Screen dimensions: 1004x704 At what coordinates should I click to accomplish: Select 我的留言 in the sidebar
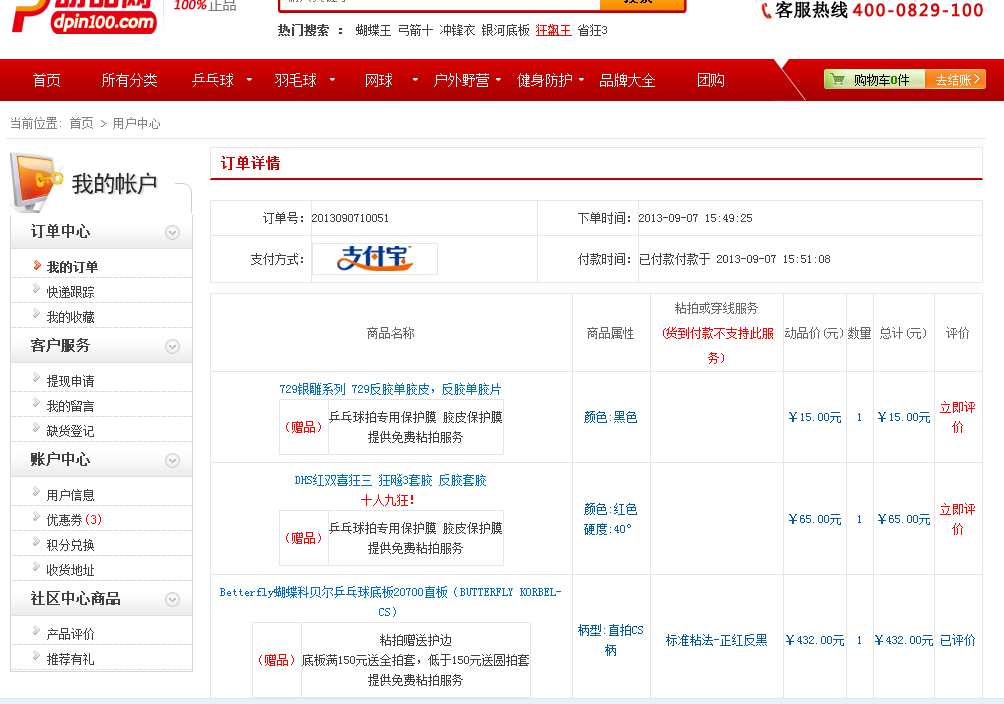click(70, 406)
